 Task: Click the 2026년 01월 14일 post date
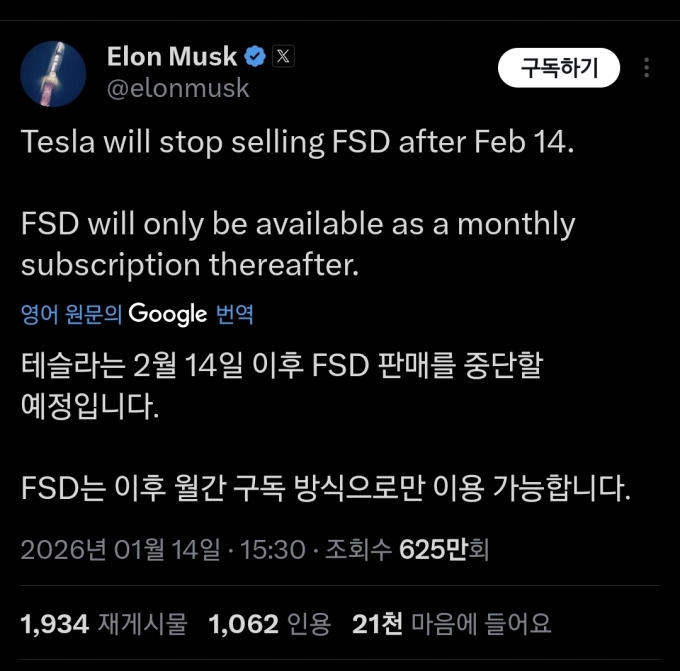(x=120, y=549)
